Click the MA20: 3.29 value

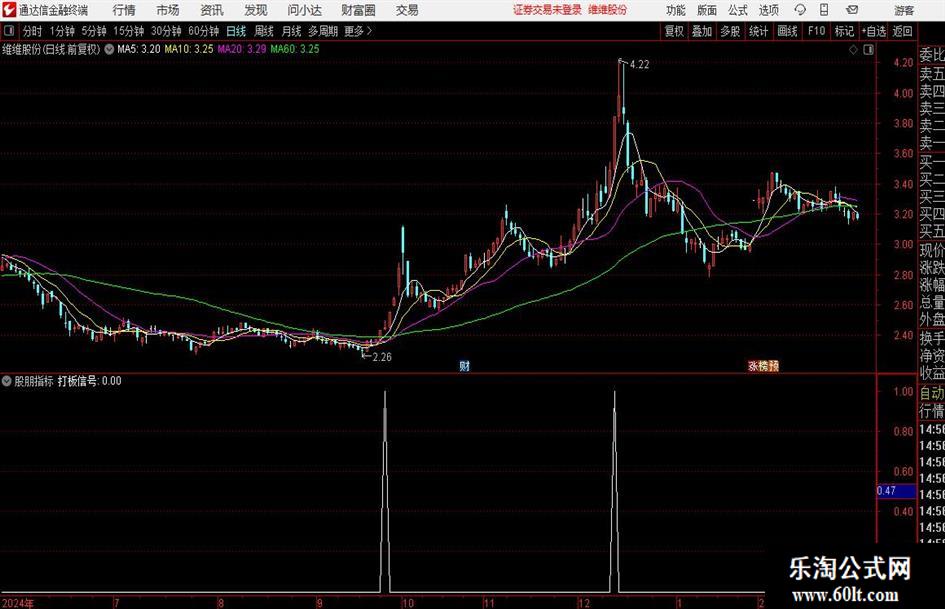(242, 49)
